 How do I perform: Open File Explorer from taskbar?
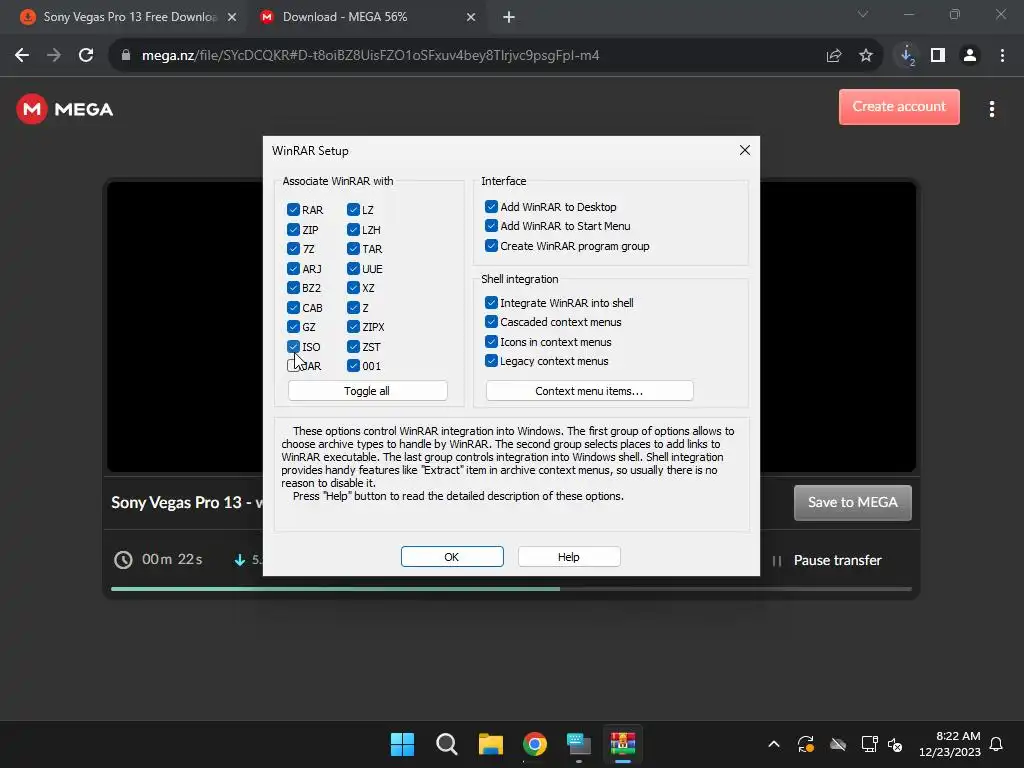pos(490,744)
